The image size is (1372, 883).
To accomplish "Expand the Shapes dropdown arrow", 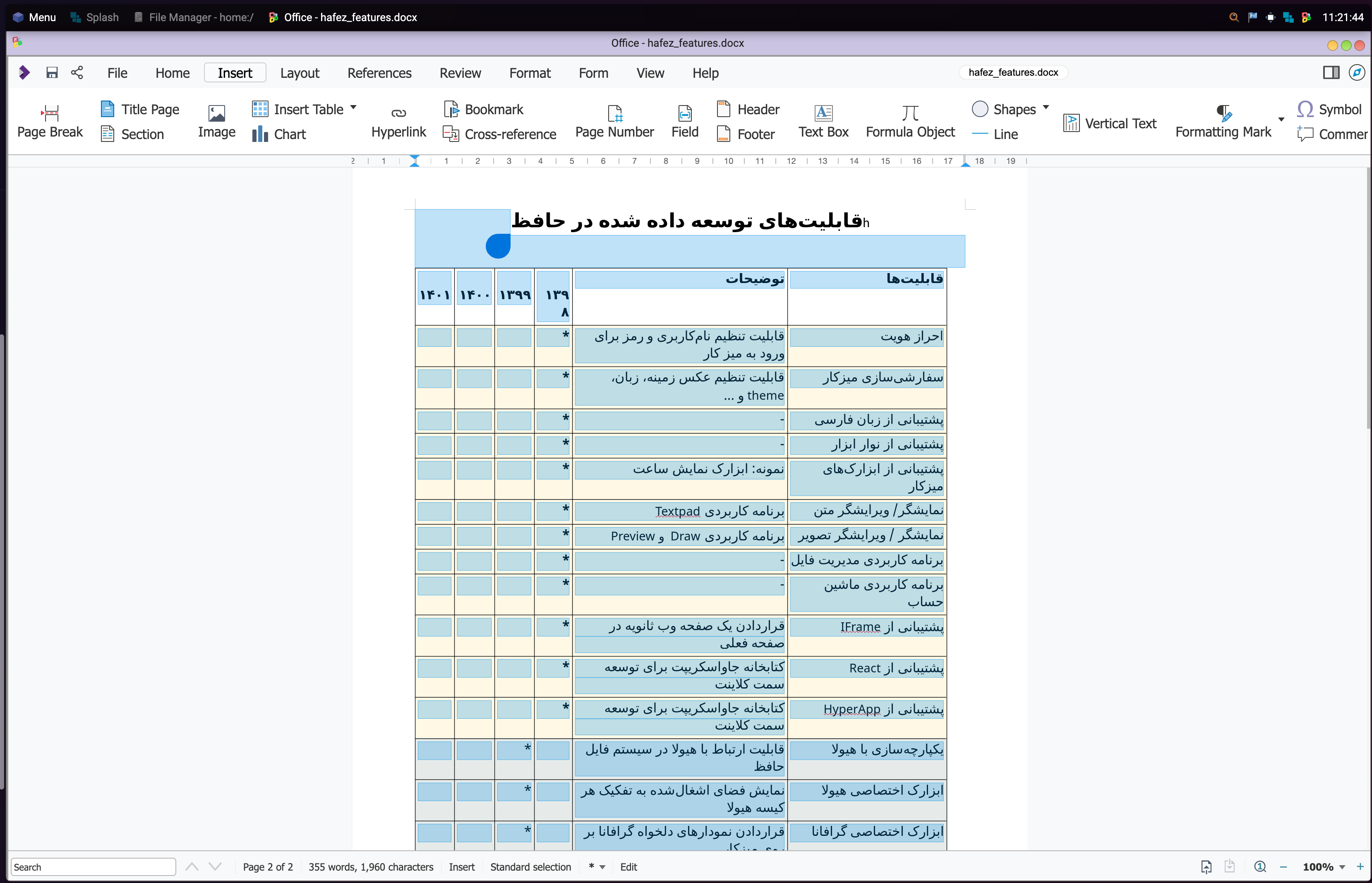I will pyautogui.click(x=1046, y=107).
